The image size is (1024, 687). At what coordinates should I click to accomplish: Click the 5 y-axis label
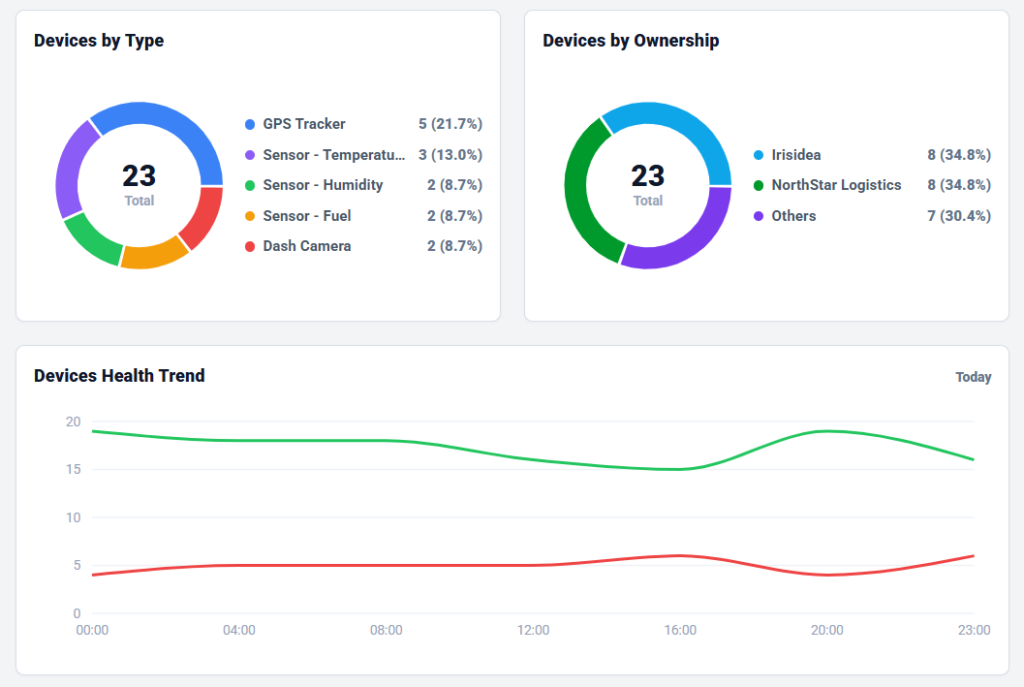pyautogui.click(x=77, y=566)
